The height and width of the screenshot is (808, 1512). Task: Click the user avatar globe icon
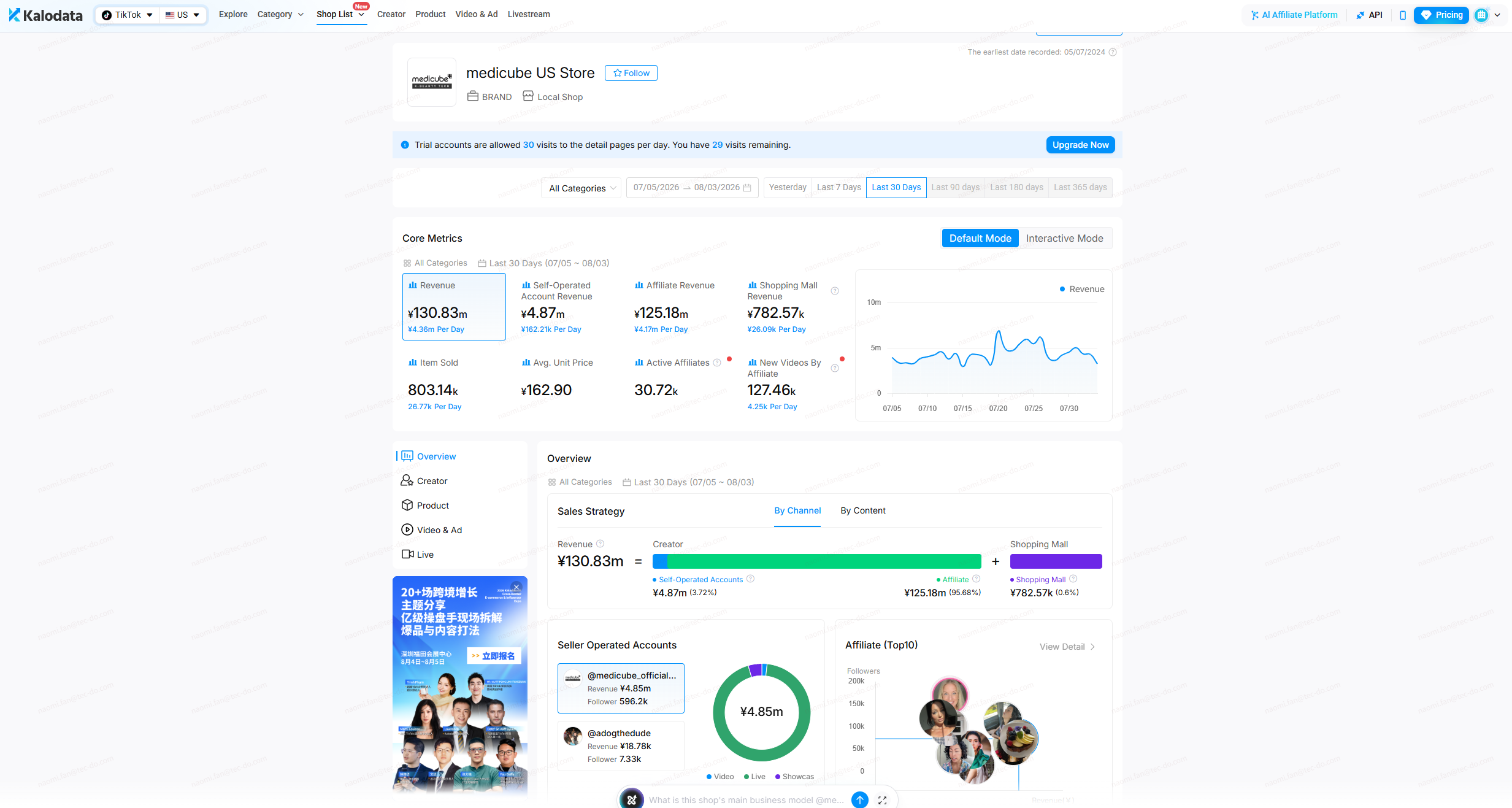[1481, 15]
